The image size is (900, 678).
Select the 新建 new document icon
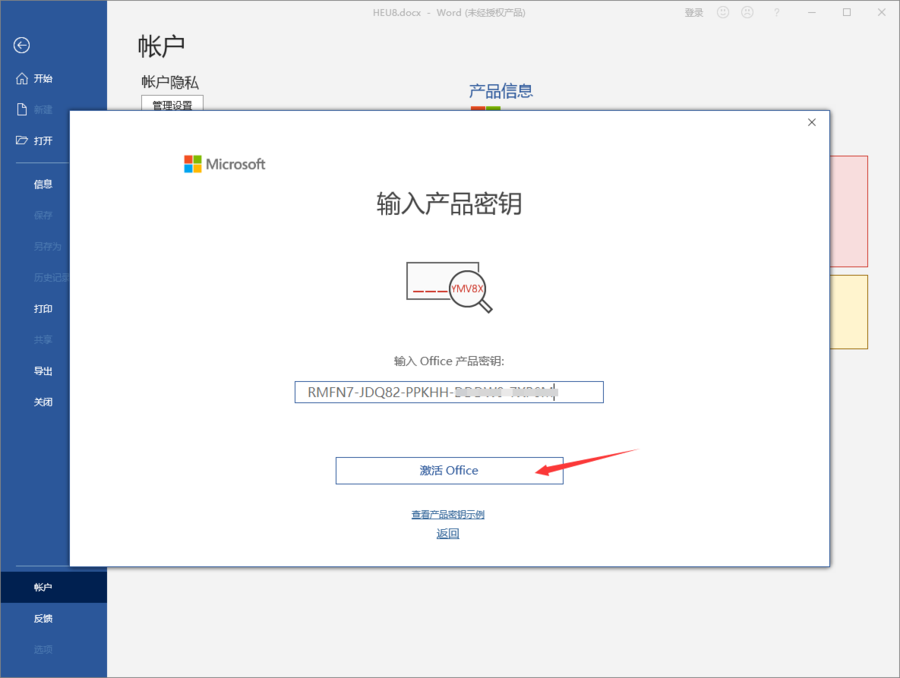click(x=22, y=109)
